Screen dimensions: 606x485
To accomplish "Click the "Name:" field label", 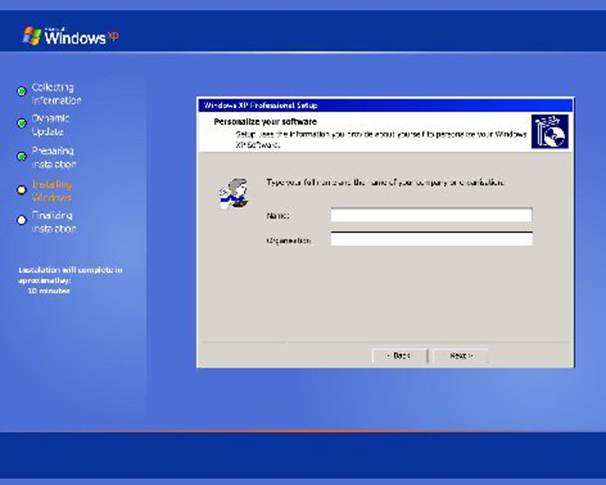I will (x=278, y=216).
